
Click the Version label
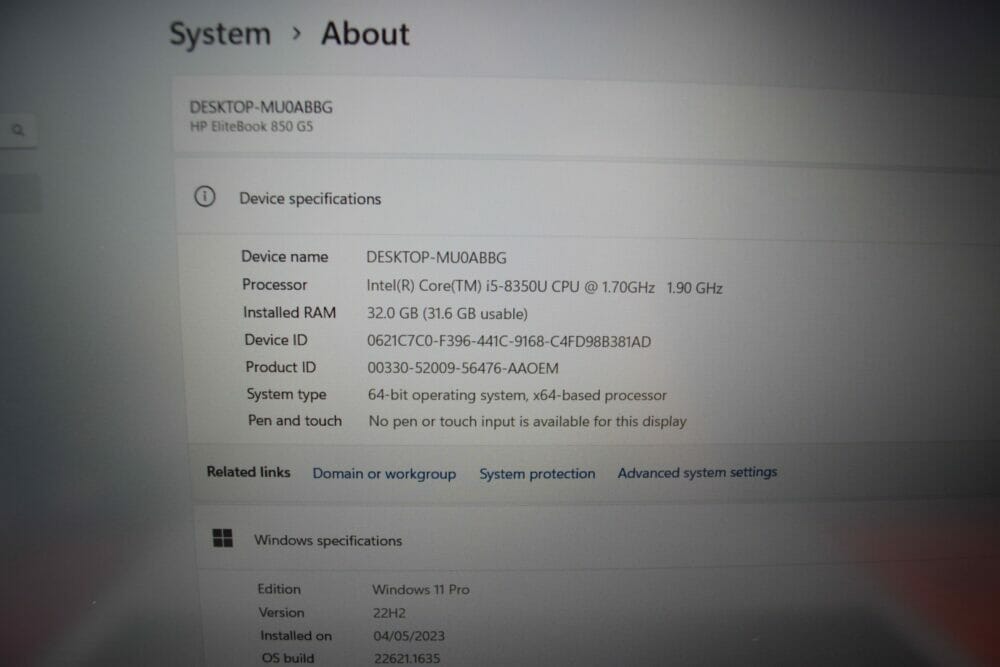[x=281, y=612]
